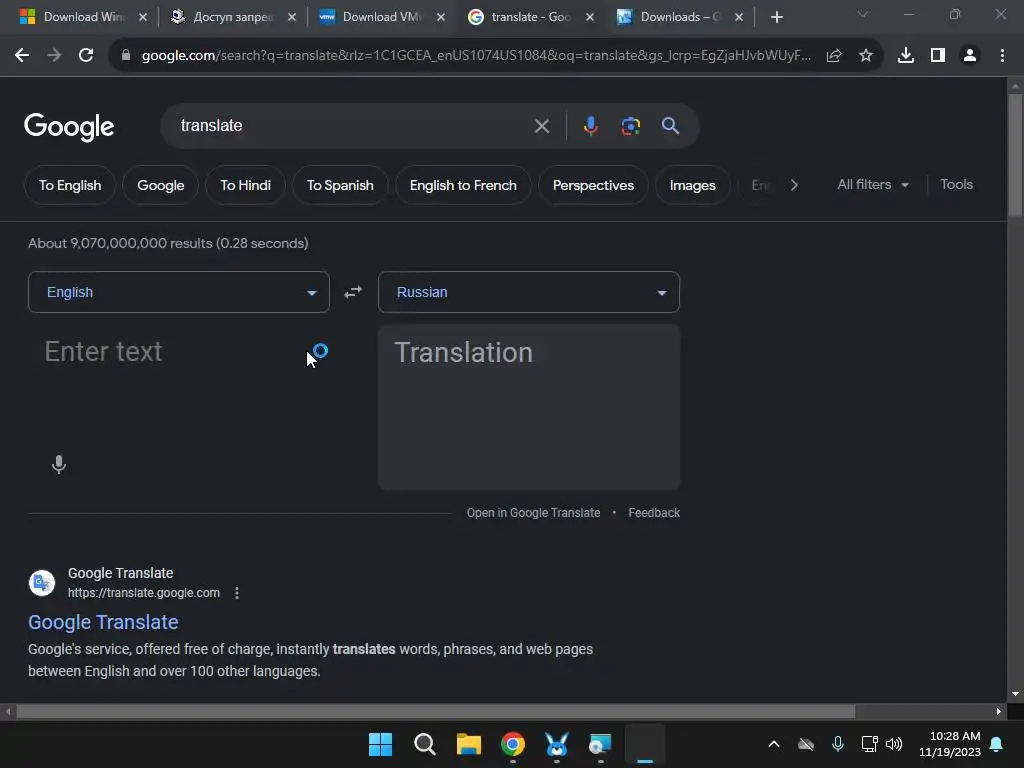
Task: Expand the Russian target language dropdown
Action: 529,292
